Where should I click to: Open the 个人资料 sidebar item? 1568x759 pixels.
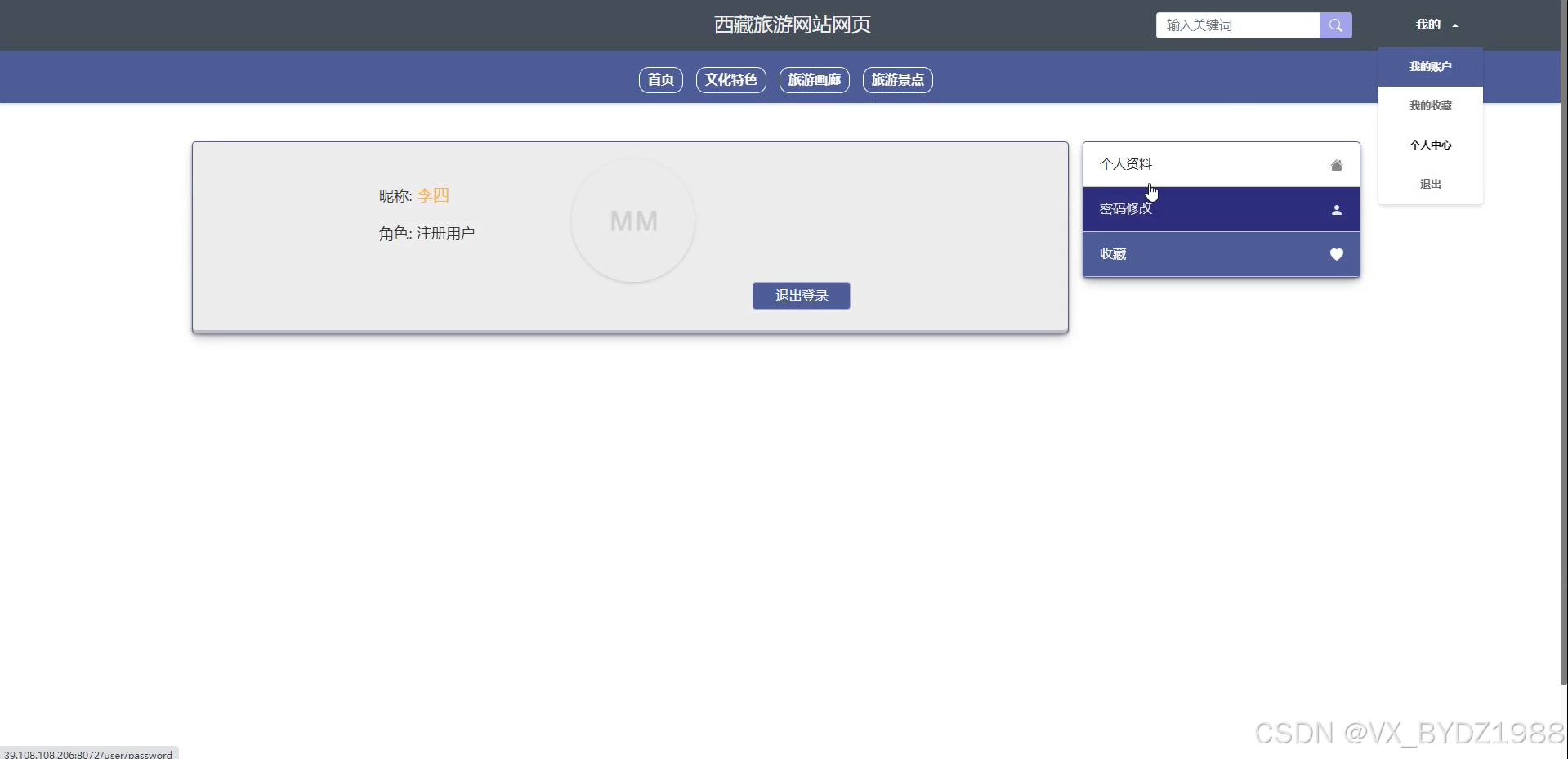pos(1222,164)
